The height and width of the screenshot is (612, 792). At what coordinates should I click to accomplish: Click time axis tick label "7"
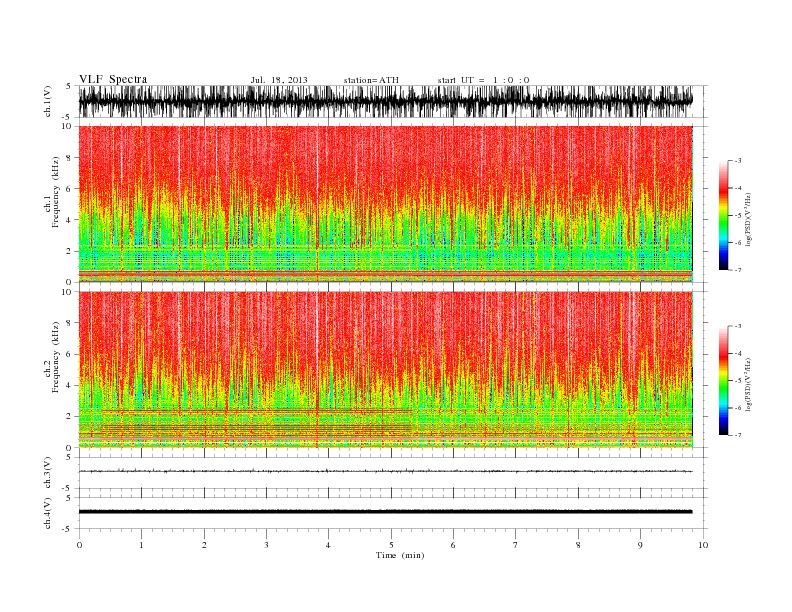[x=516, y=545]
